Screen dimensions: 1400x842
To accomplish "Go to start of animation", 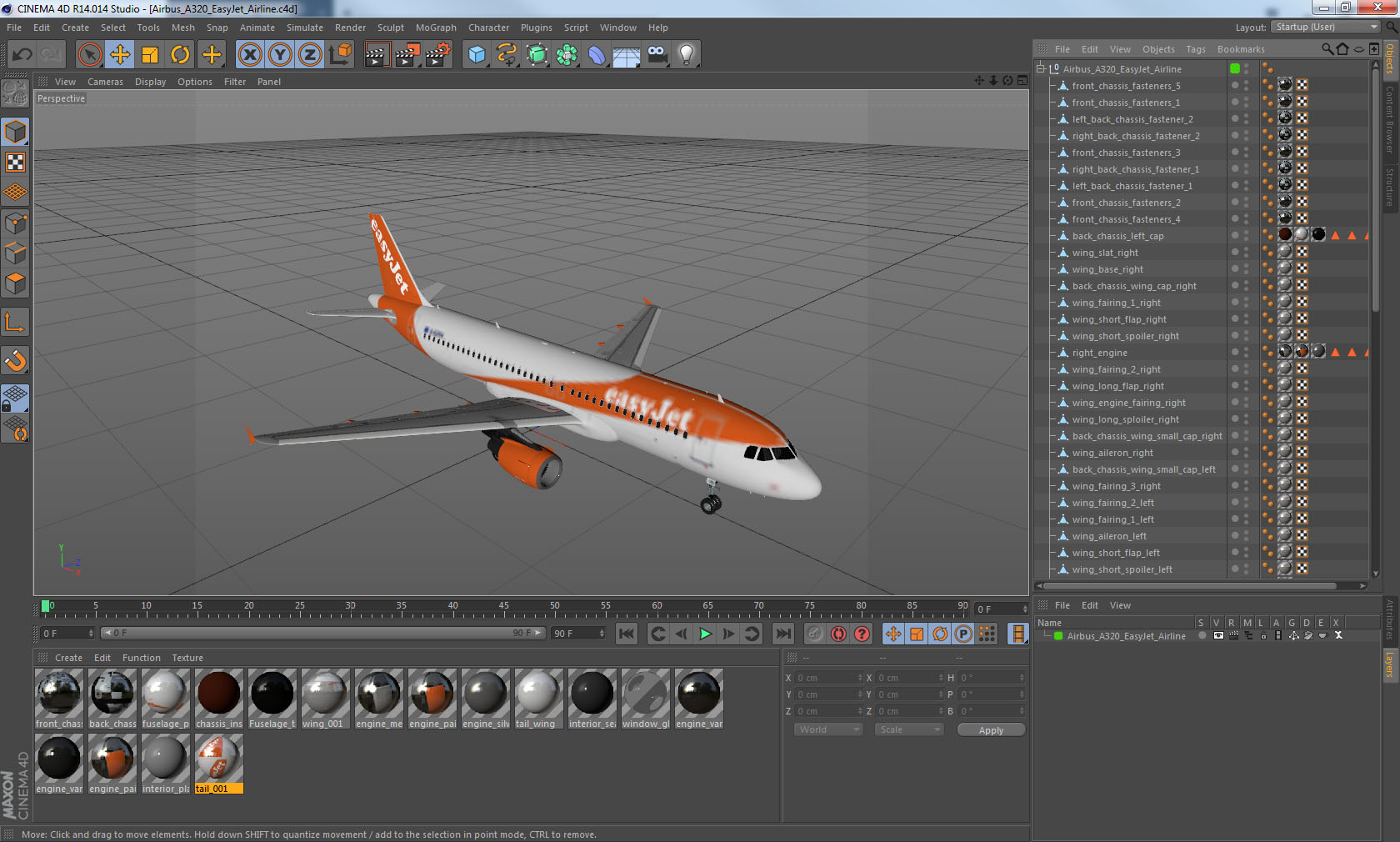I will click(627, 634).
